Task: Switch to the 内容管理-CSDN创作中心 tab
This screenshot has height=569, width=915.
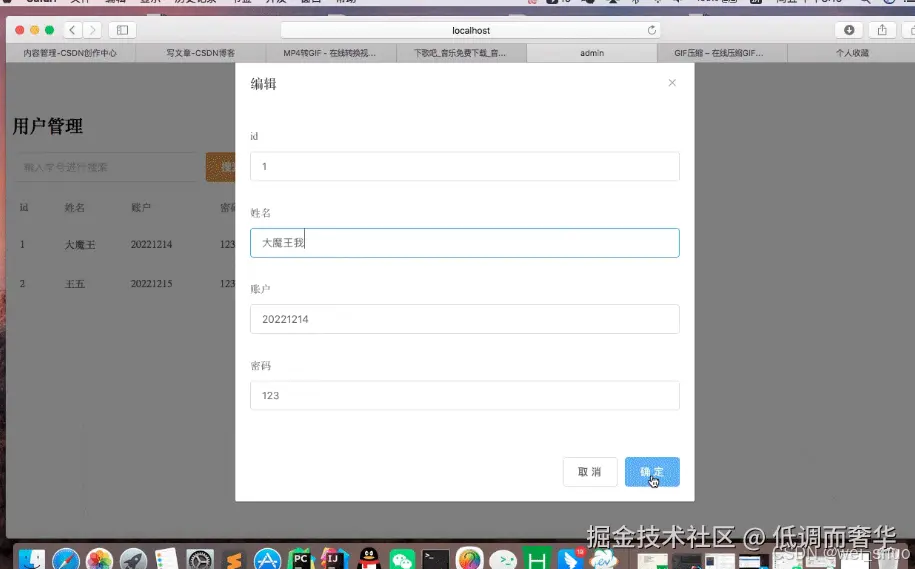Action: (70, 53)
